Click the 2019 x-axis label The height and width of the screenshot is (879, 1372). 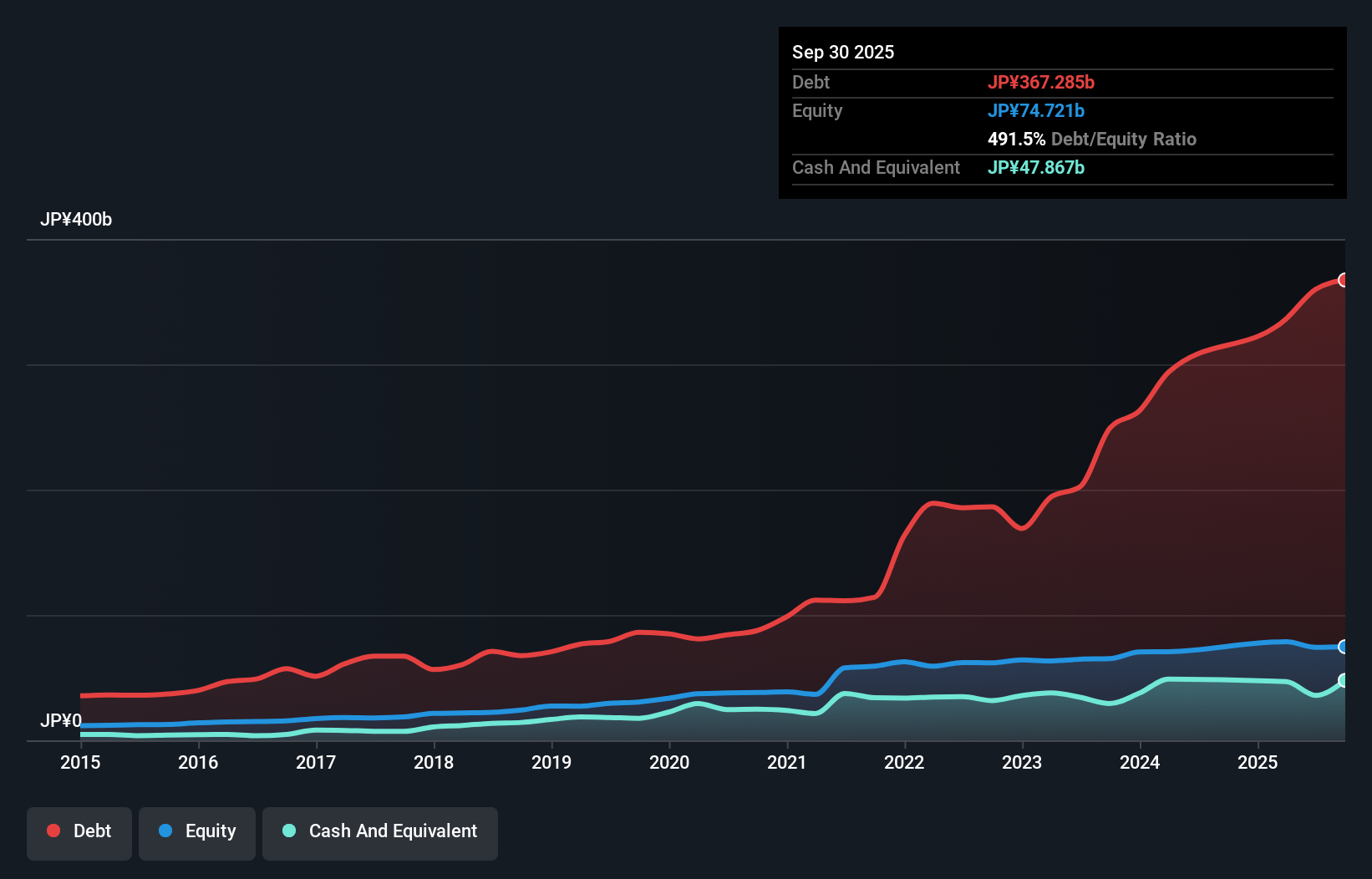point(551,762)
